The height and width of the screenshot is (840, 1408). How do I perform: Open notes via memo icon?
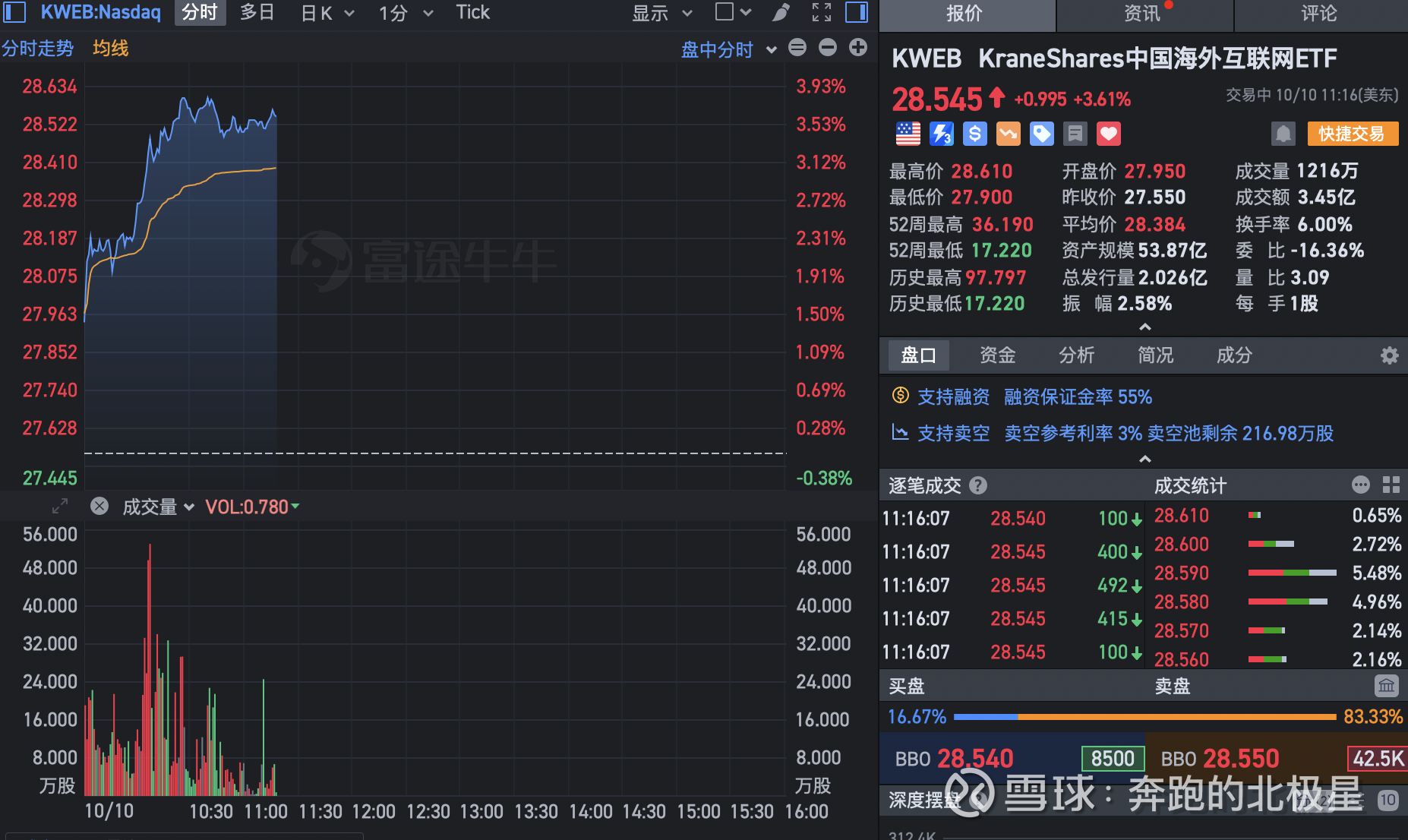1075,134
